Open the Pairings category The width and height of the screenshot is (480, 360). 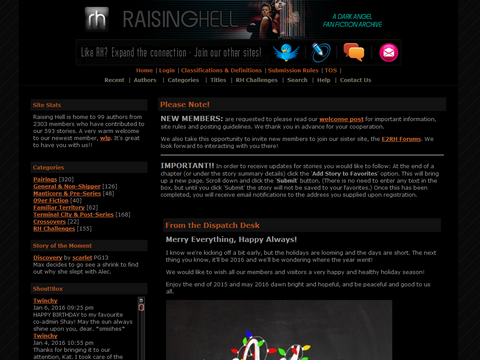click(x=45, y=179)
